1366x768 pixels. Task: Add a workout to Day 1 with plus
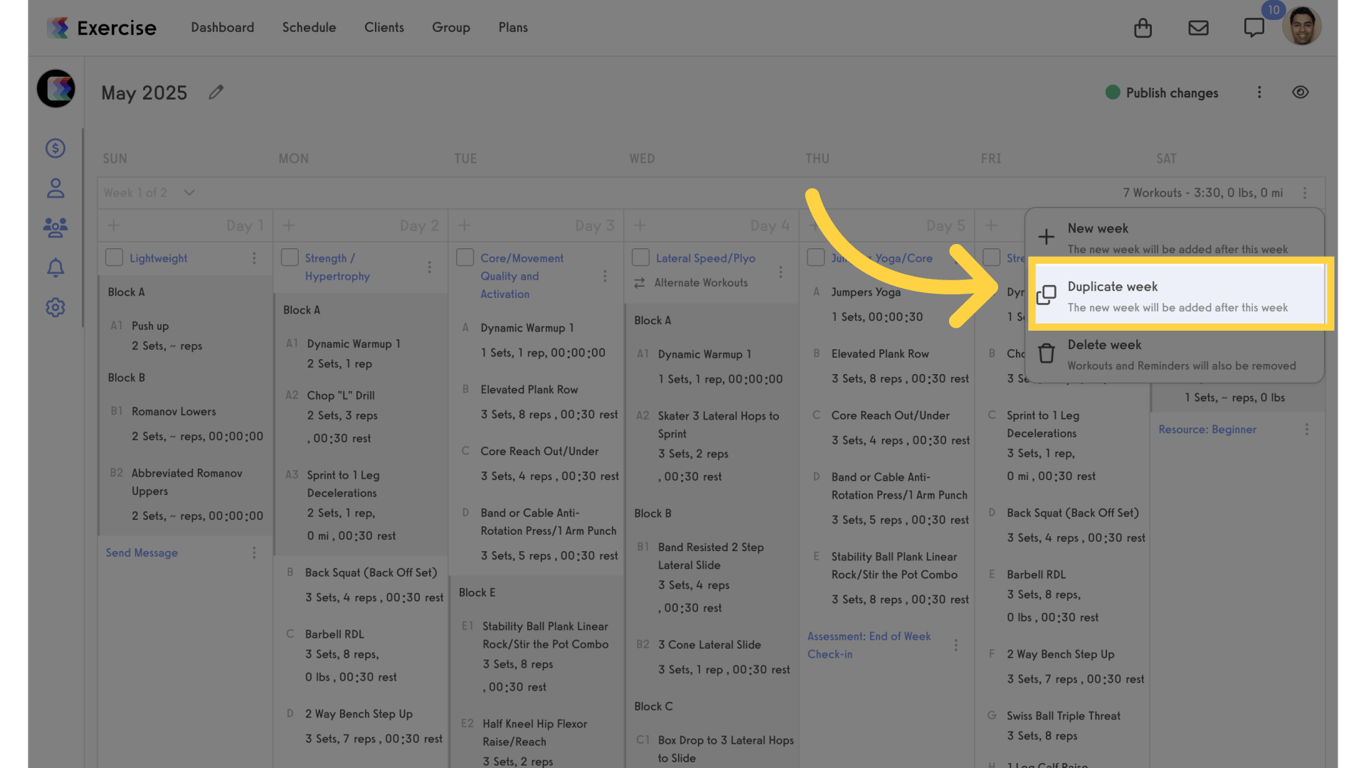coord(114,226)
